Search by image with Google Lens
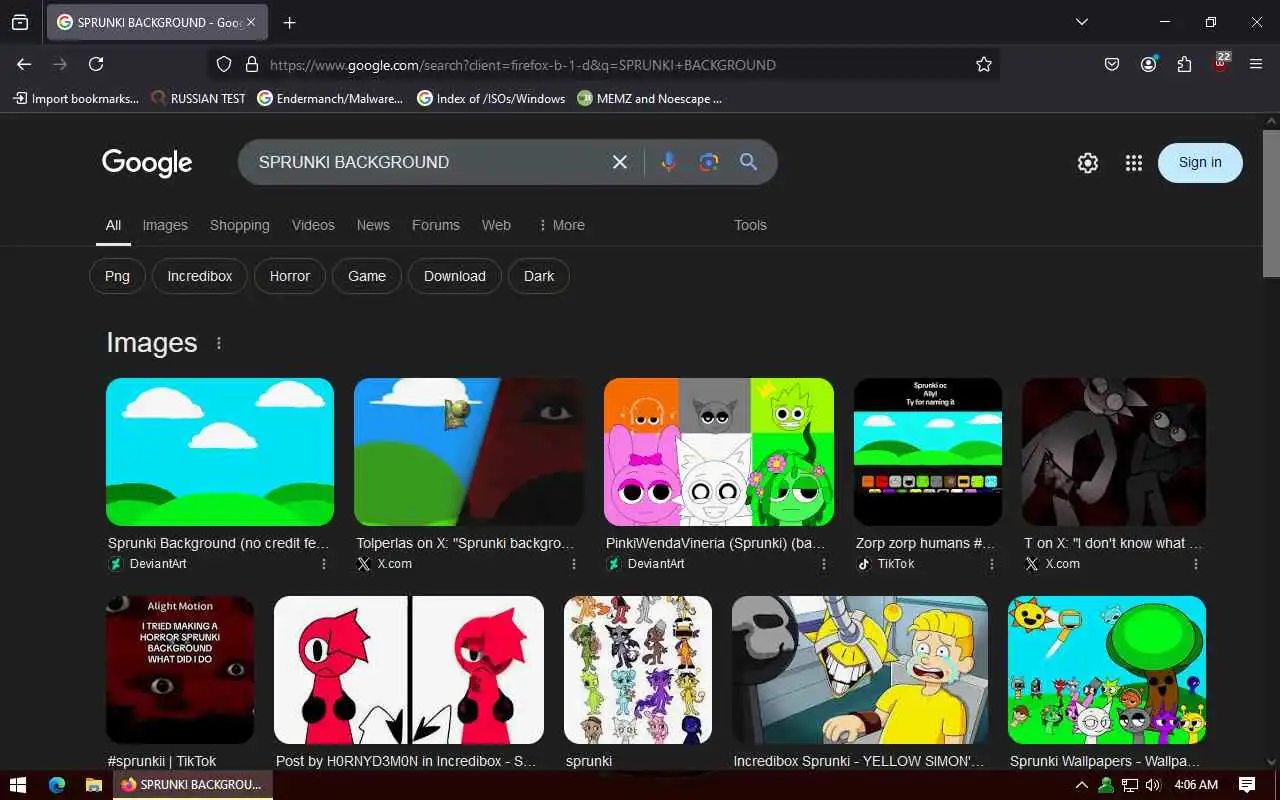This screenshot has height=800, width=1280. [709, 162]
